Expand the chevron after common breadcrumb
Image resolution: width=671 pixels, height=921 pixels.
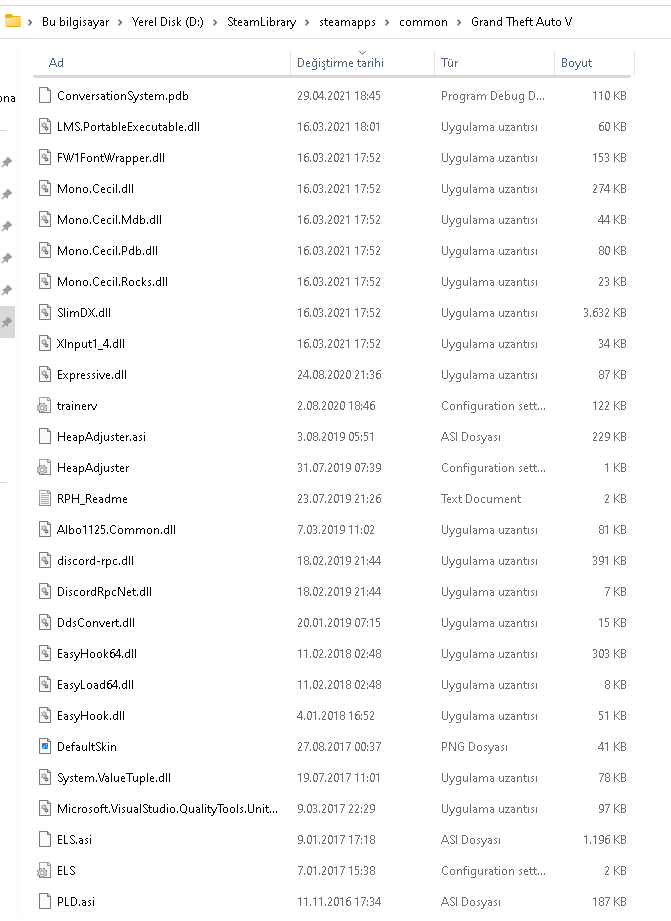pyautogui.click(x=459, y=22)
